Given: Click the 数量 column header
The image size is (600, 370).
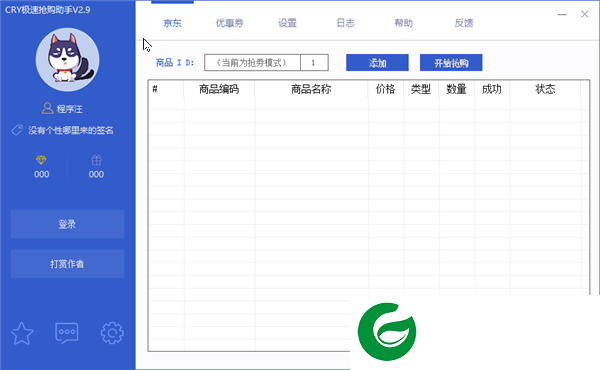Looking at the screenshot, I should point(457,89).
